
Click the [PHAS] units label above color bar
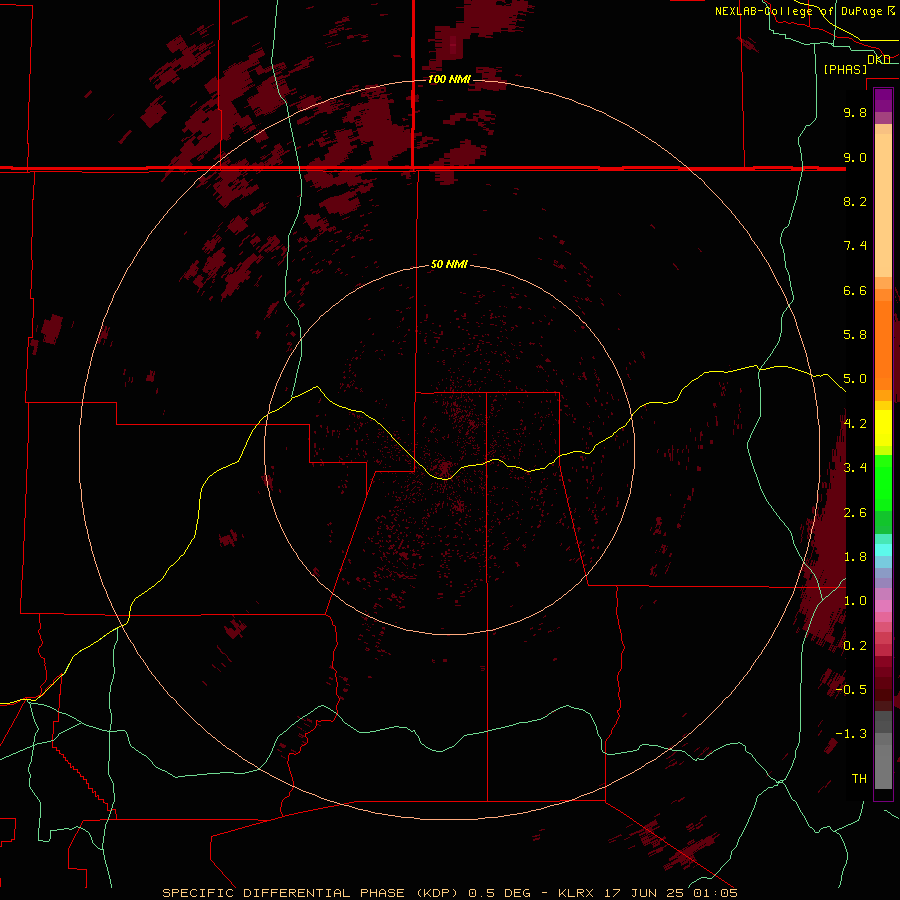point(845,69)
